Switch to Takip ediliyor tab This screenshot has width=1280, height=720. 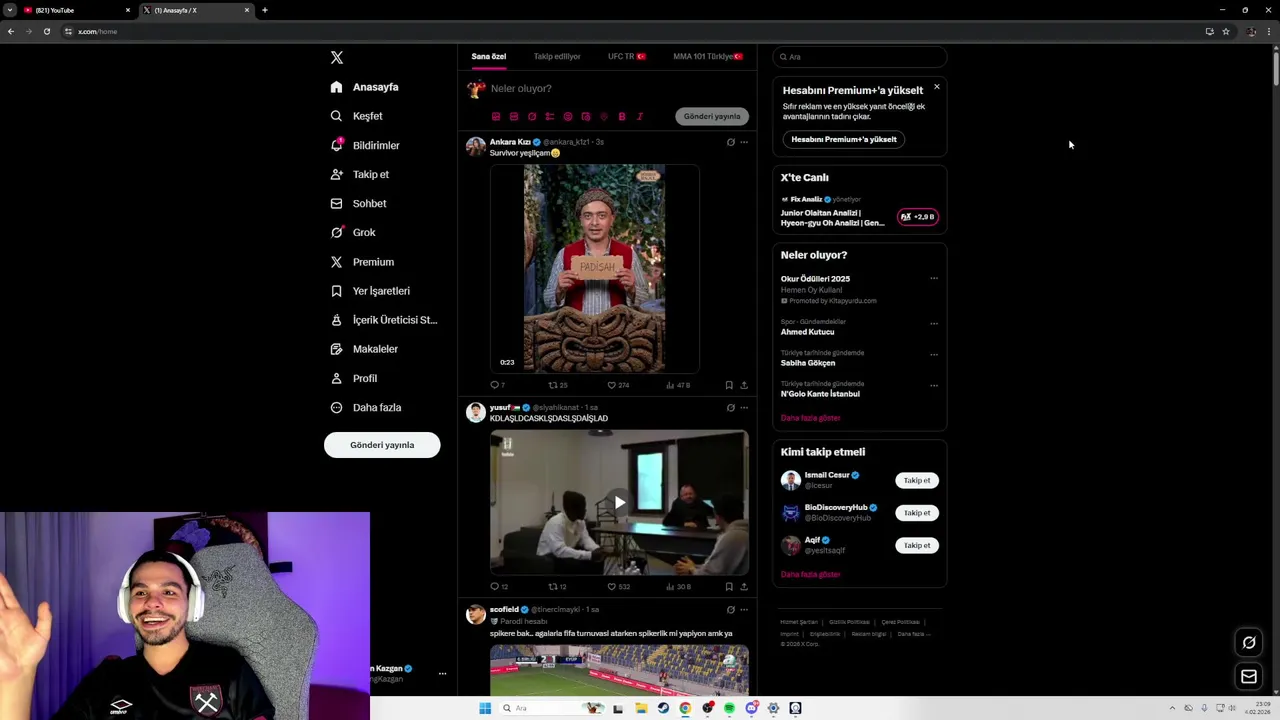(x=557, y=57)
